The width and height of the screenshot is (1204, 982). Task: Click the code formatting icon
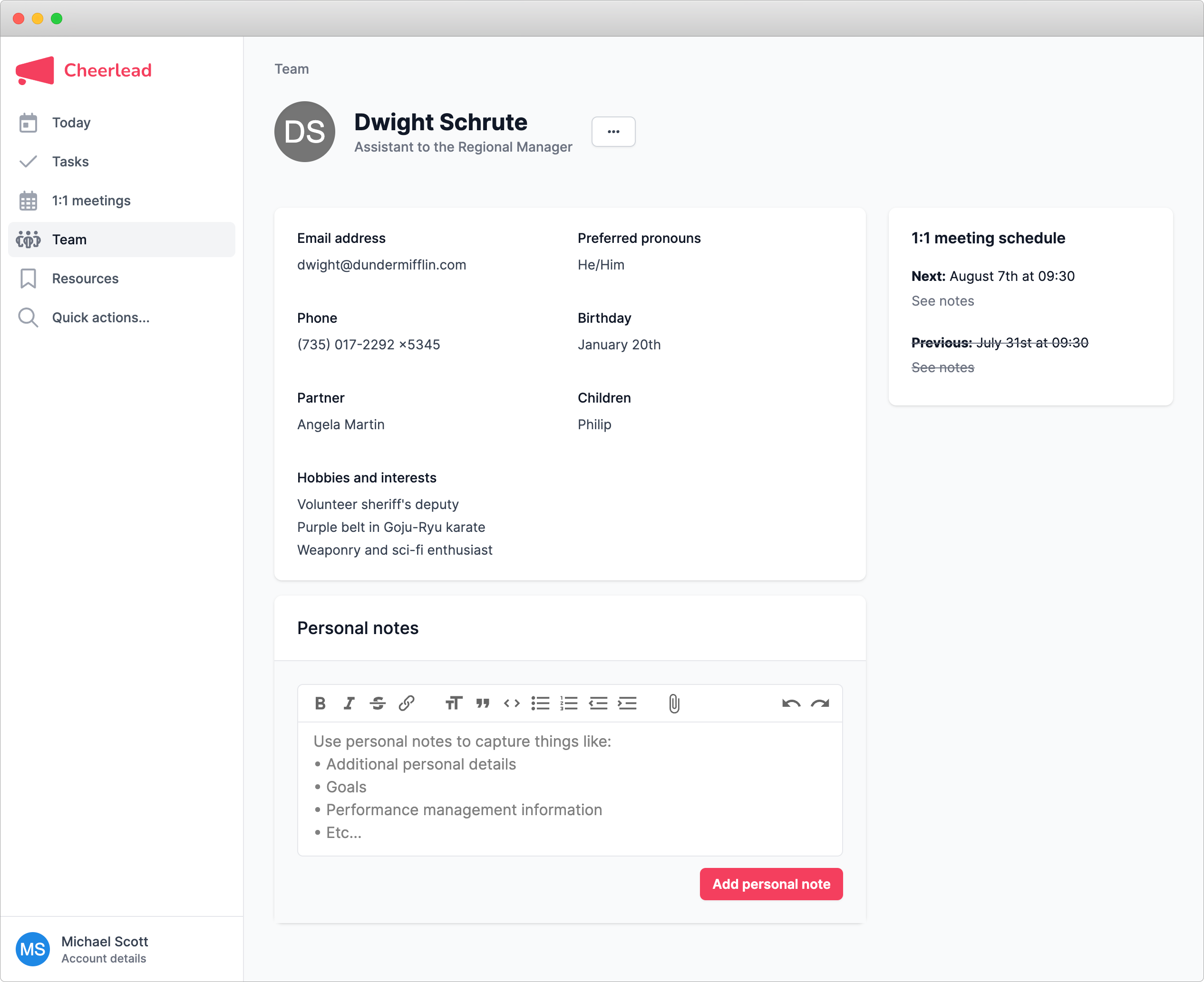[x=512, y=703]
